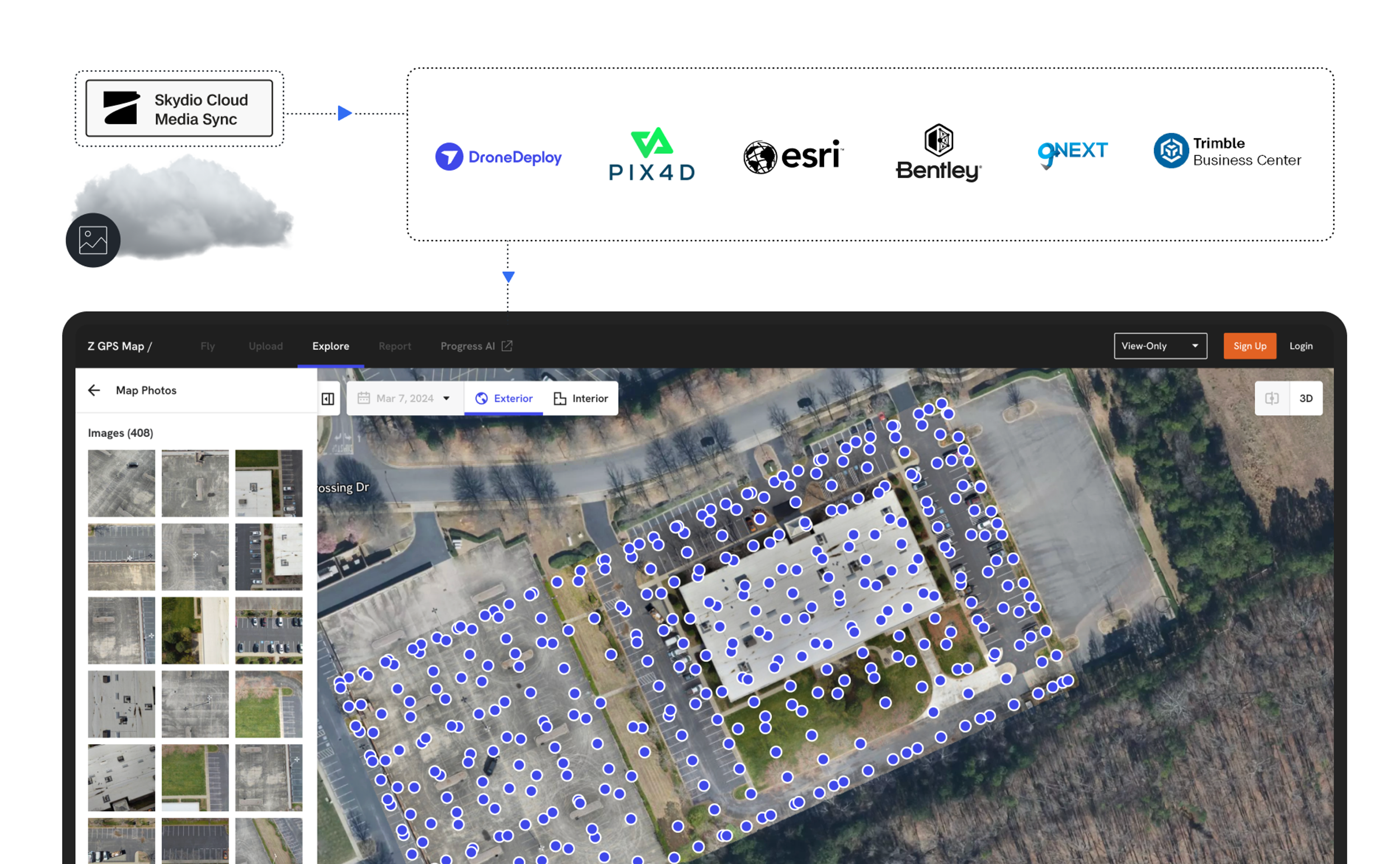Click the split compare view icon
The height and width of the screenshot is (864, 1400).
[x=1271, y=398]
